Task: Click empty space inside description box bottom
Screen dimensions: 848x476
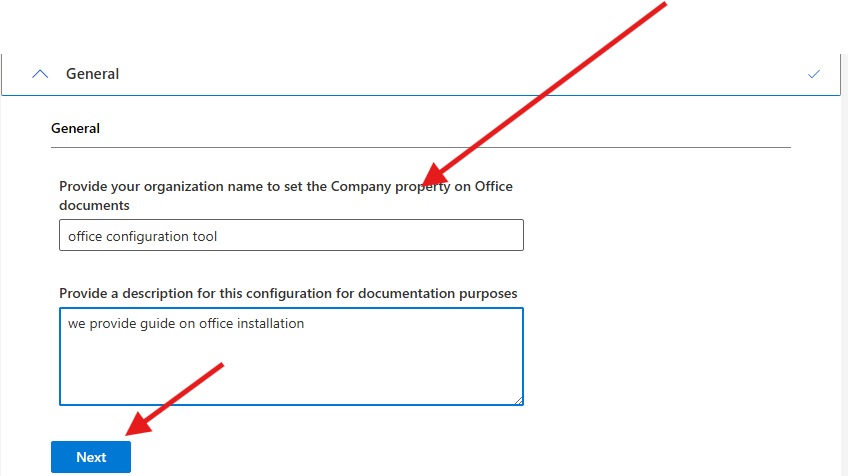Action: [x=290, y=385]
